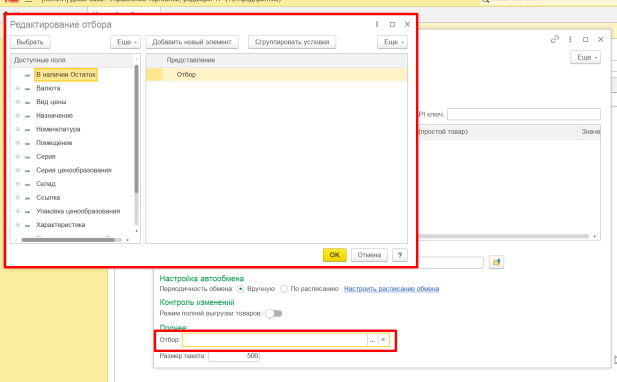Expand the Склад field tree node
The width and height of the screenshot is (617, 382).
click(17, 184)
